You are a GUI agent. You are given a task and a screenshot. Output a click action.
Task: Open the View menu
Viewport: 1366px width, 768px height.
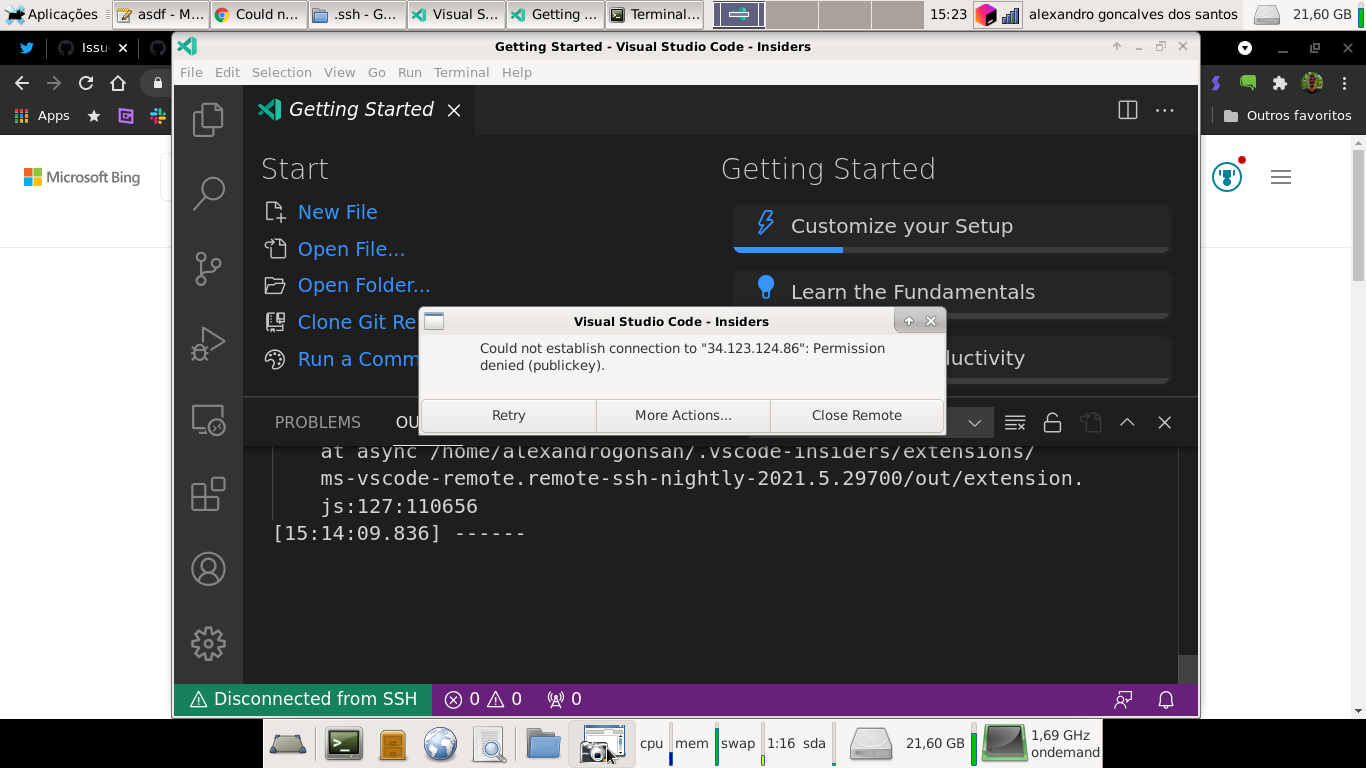click(339, 72)
